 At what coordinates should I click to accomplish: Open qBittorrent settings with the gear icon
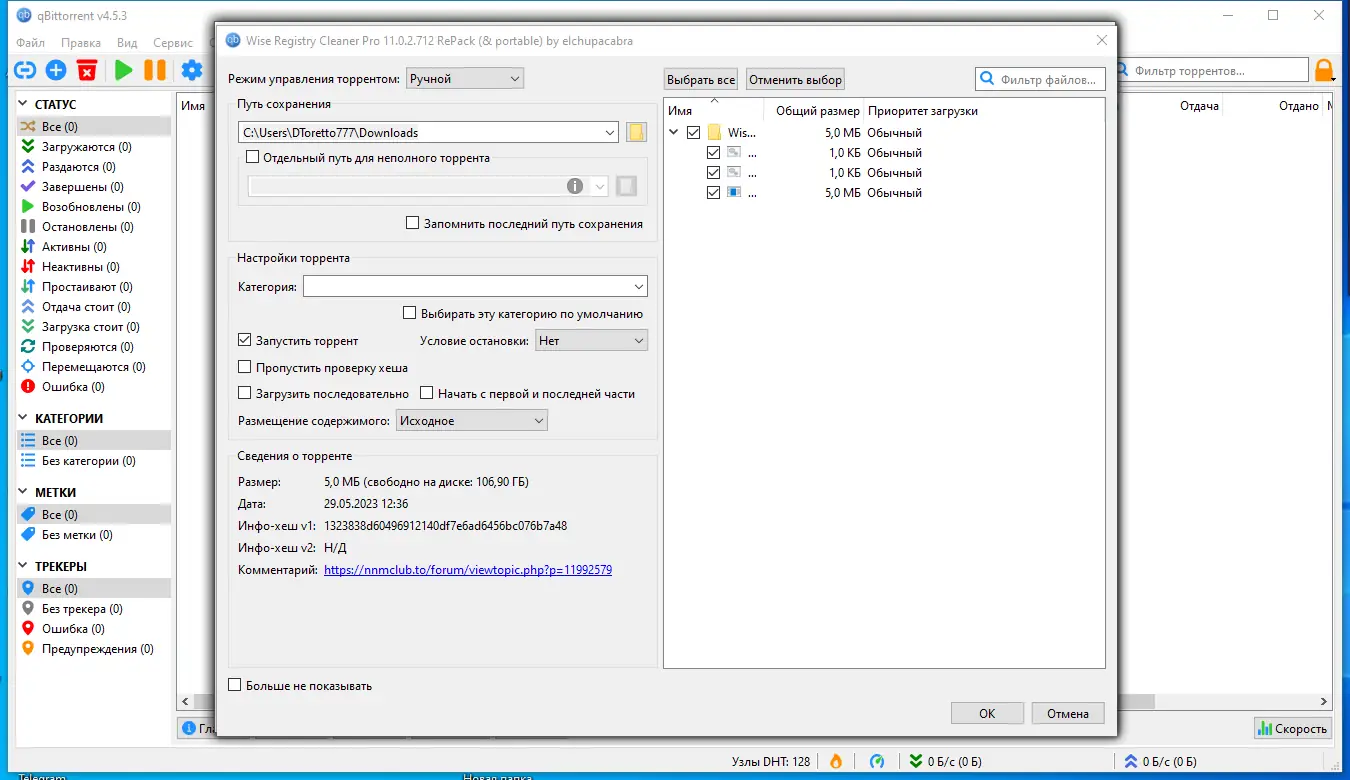[x=191, y=70]
